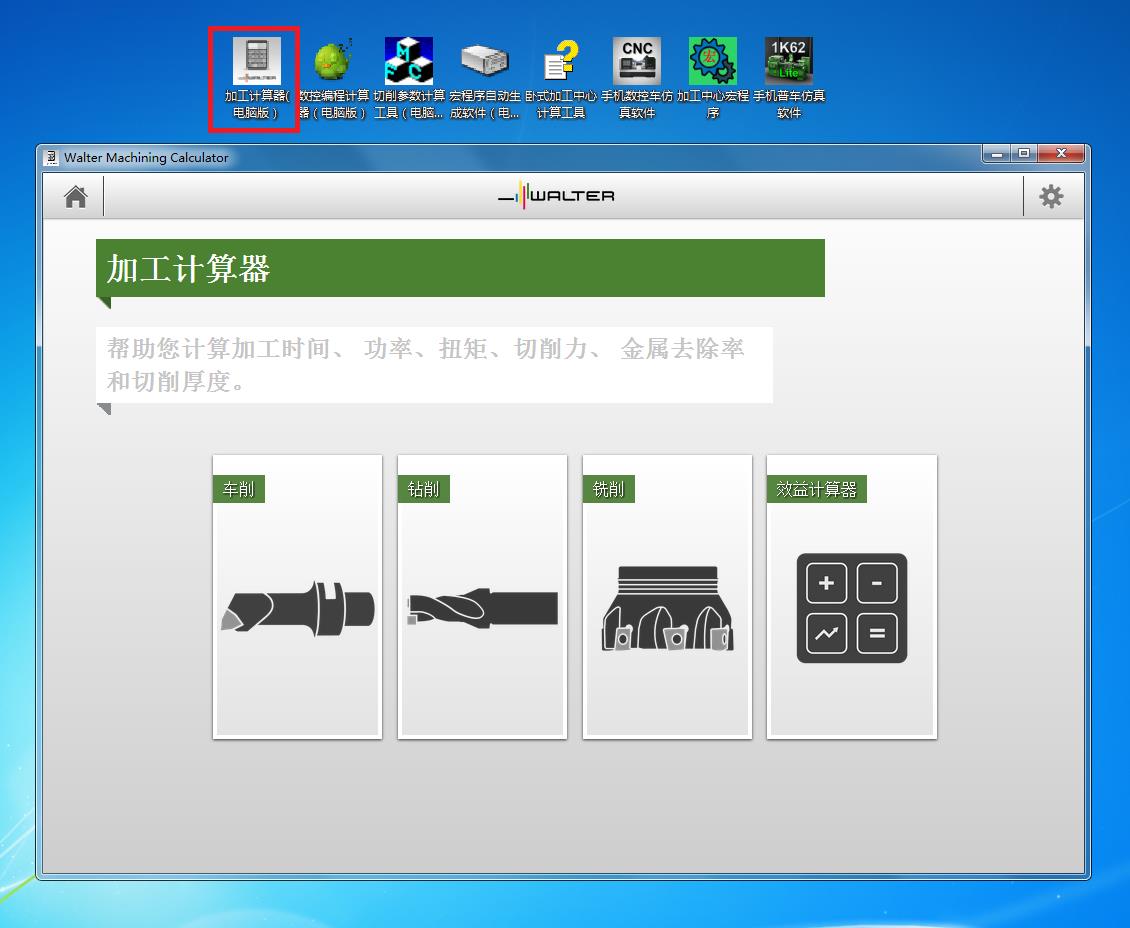The width and height of the screenshot is (1130, 928).
Task: Choose the 铣削 milling cutter card
Action: click(667, 597)
